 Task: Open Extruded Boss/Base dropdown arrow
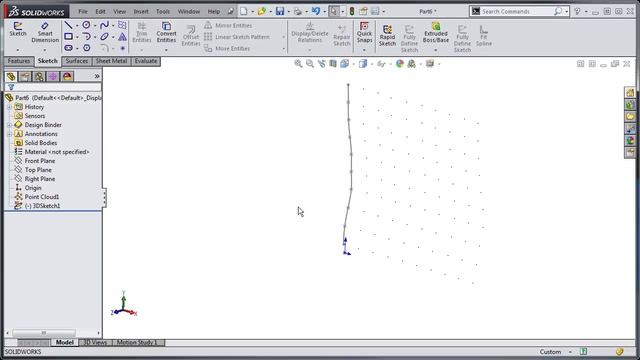click(436, 50)
